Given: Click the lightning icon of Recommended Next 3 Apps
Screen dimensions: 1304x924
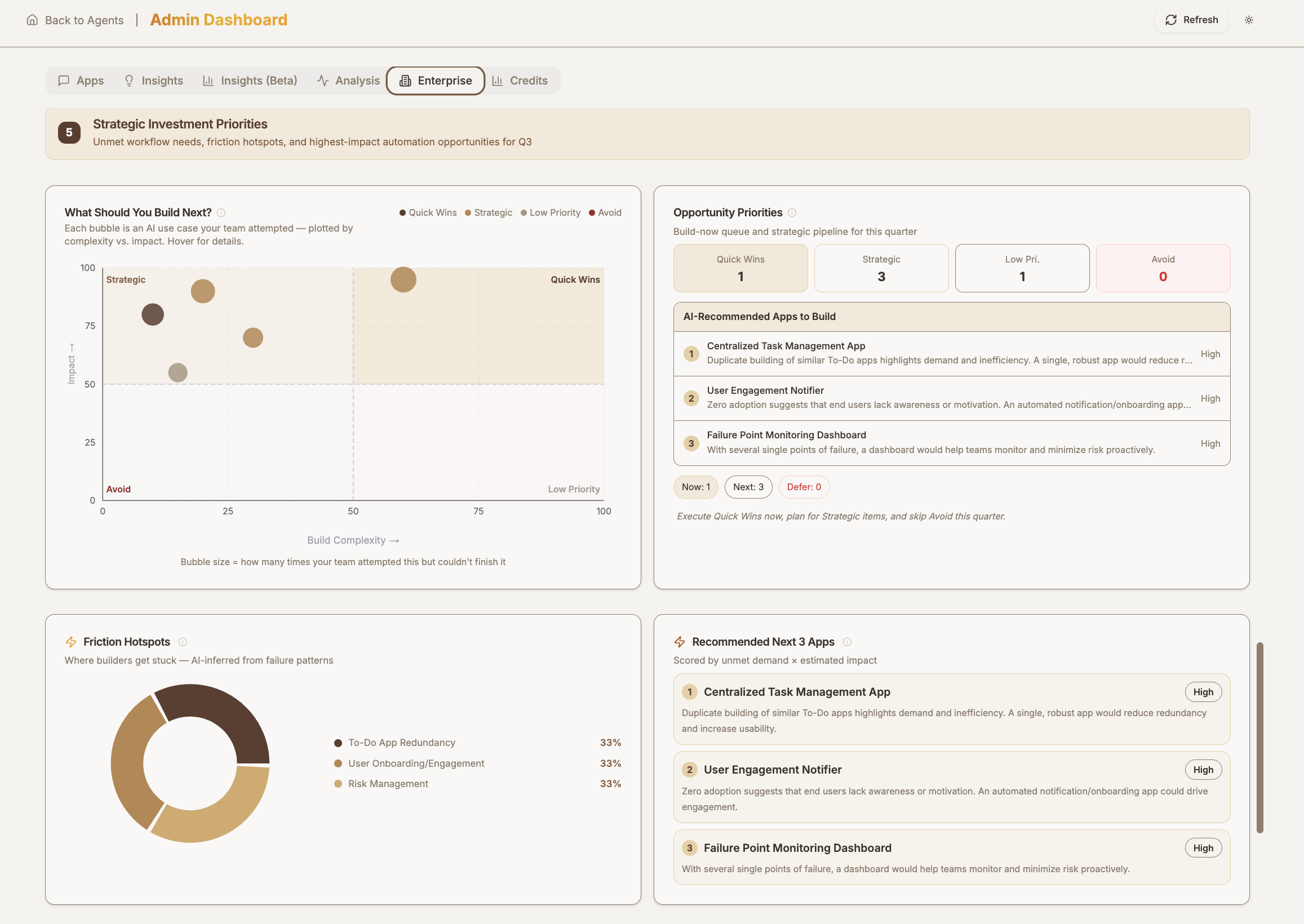Looking at the screenshot, I should [x=680, y=642].
